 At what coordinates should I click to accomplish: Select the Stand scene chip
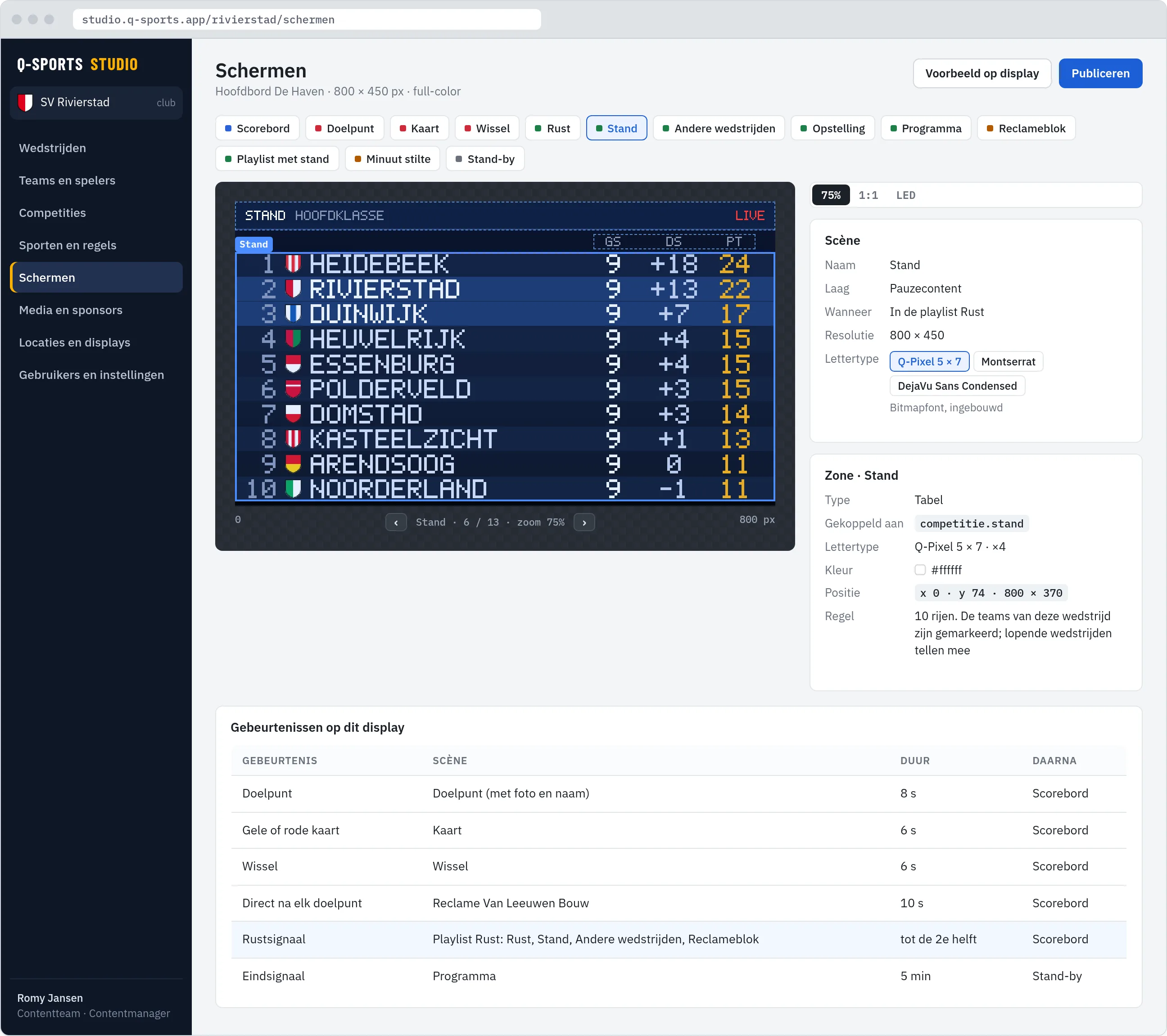tap(616, 128)
